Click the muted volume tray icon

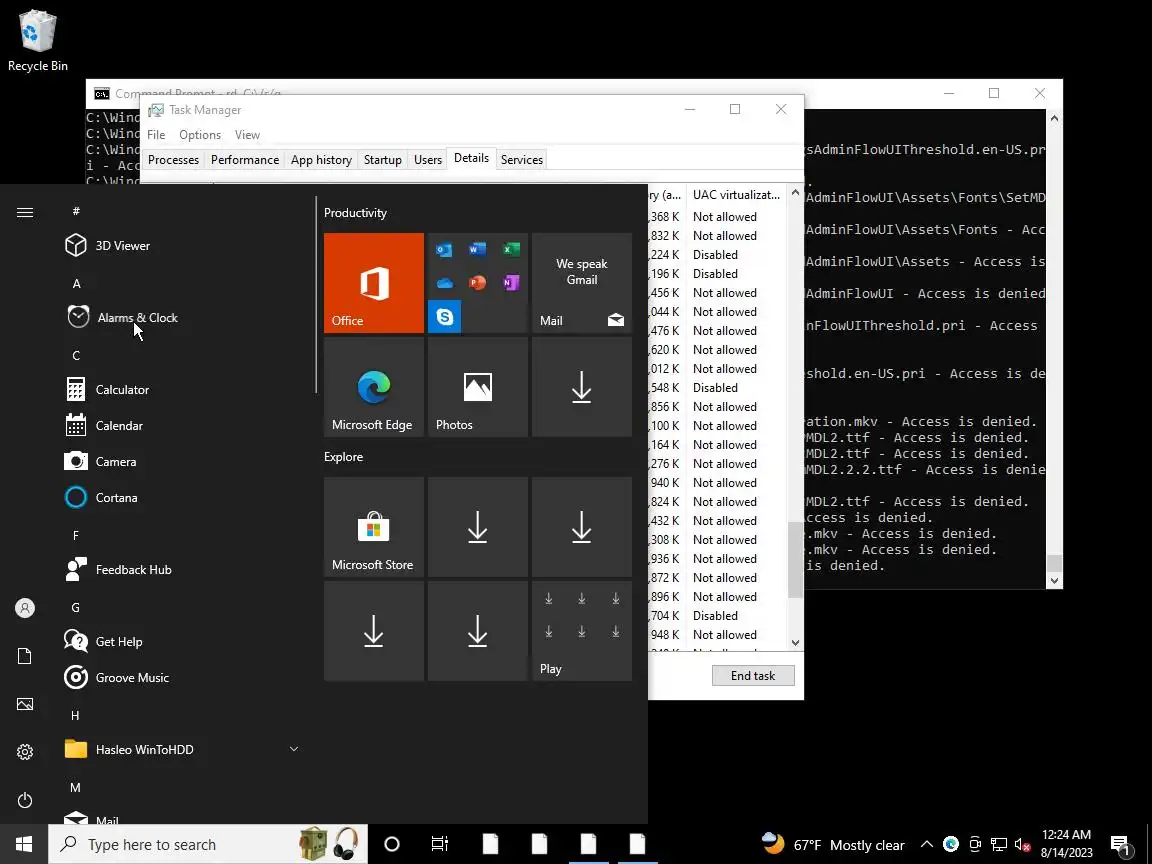1023,844
